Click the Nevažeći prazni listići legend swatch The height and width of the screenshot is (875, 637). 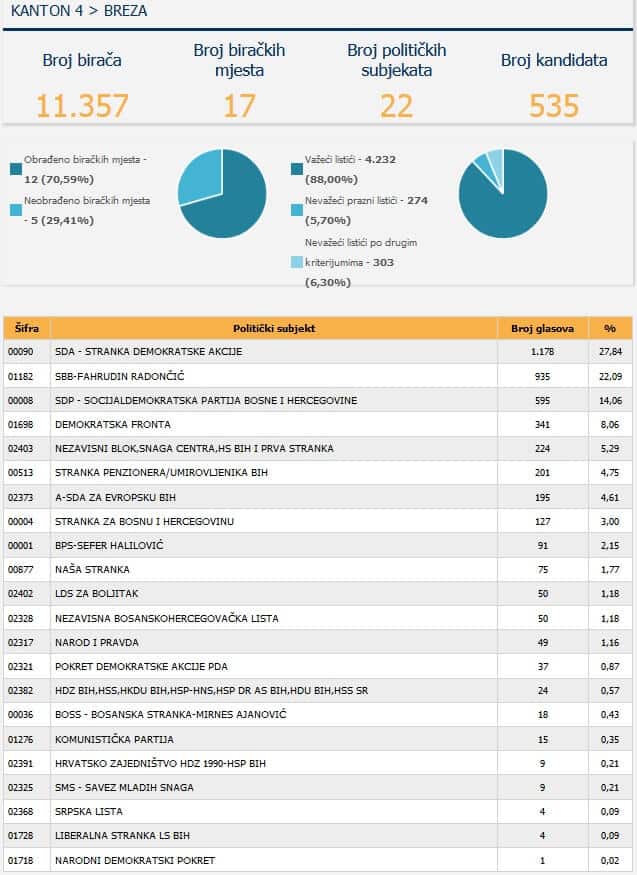297,210
